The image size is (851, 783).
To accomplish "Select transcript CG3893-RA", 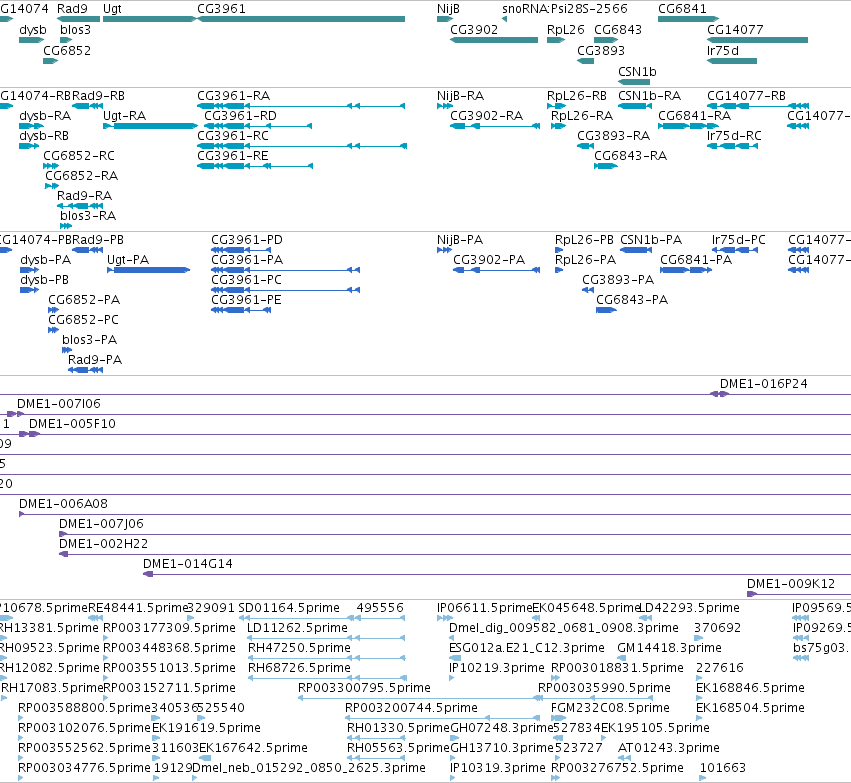I will 586,146.
